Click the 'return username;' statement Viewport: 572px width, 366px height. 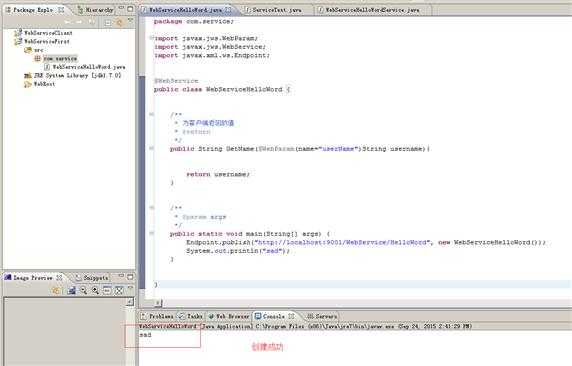tap(218, 174)
